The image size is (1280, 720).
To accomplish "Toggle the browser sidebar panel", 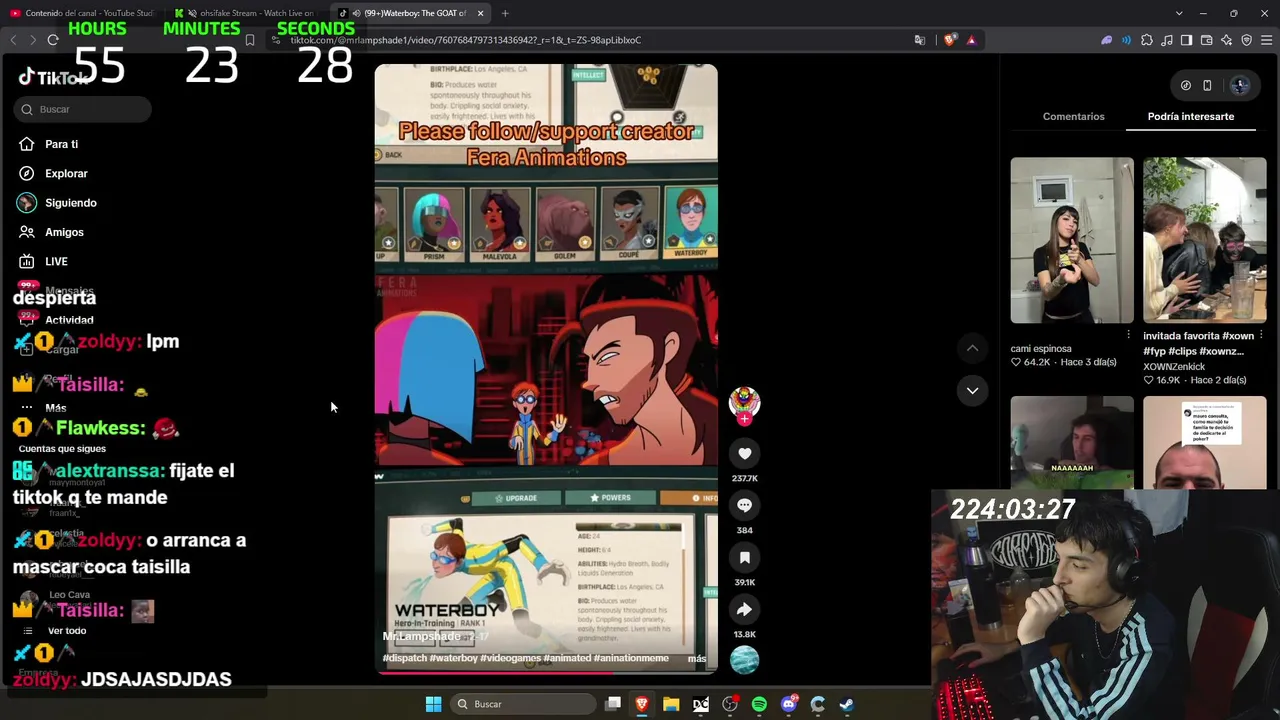I will click(1186, 40).
